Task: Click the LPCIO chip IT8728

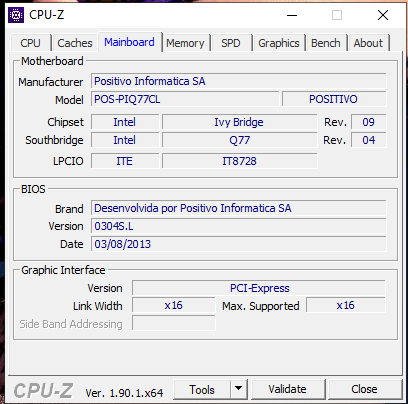Action: pyautogui.click(x=239, y=161)
